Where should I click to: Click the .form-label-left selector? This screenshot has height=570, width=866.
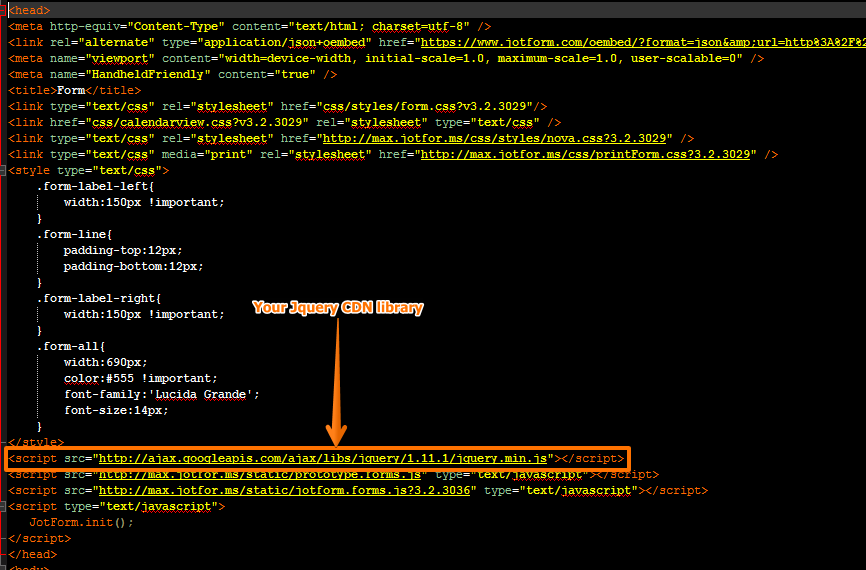tap(94, 186)
